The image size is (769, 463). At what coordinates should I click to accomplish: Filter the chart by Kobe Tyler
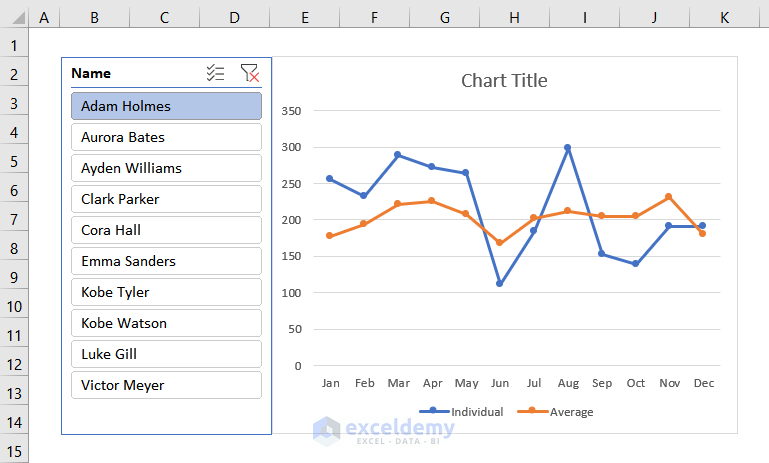click(166, 292)
